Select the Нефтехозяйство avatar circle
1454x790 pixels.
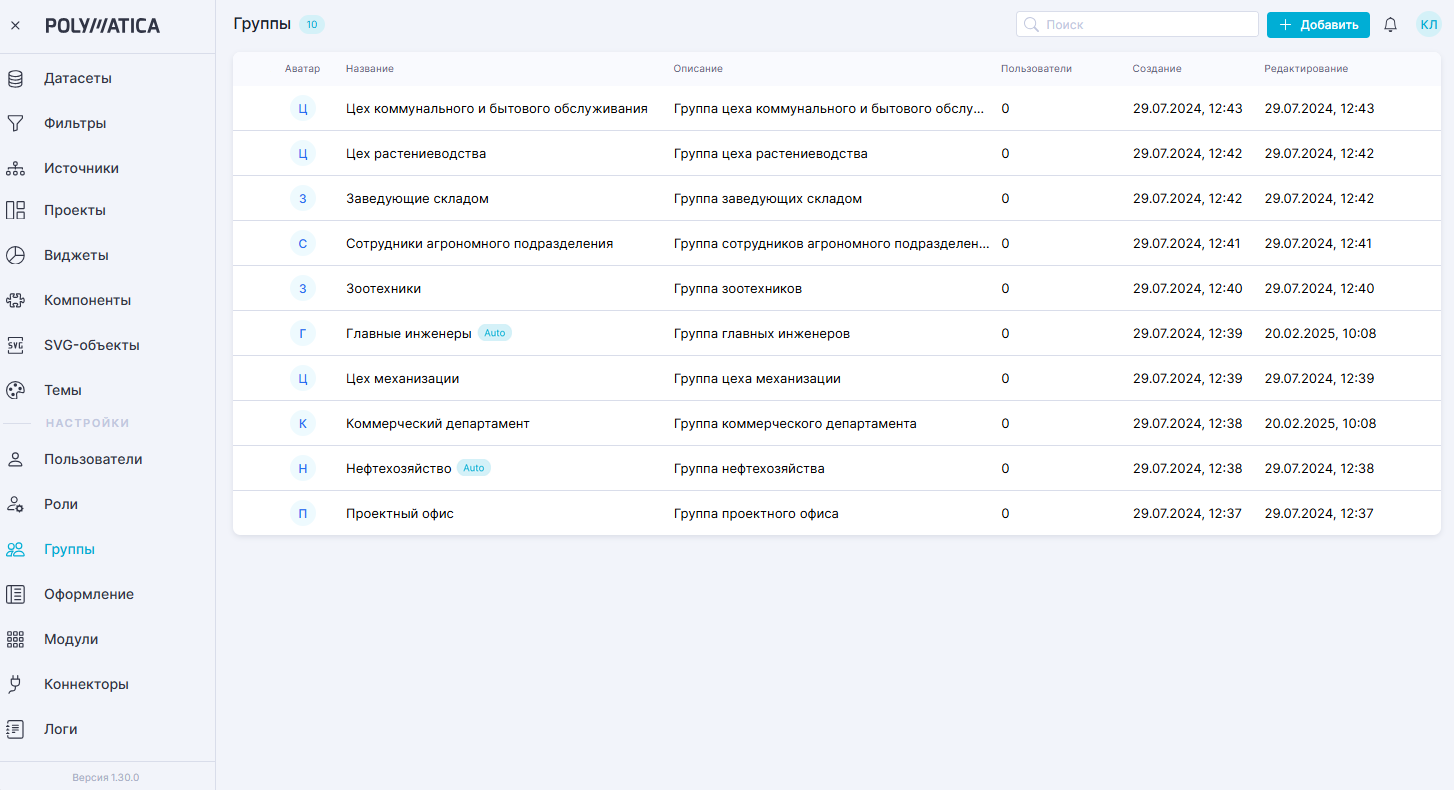click(303, 468)
